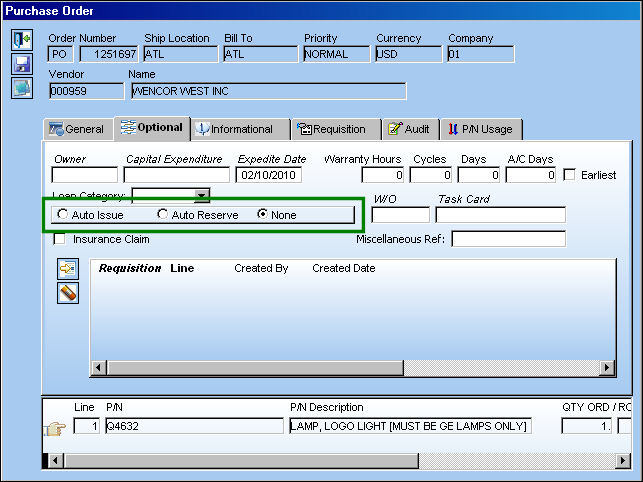Viewport: 643px width, 482px height.
Task: Enable the Earliest checkbox
Action: click(569, 175)
